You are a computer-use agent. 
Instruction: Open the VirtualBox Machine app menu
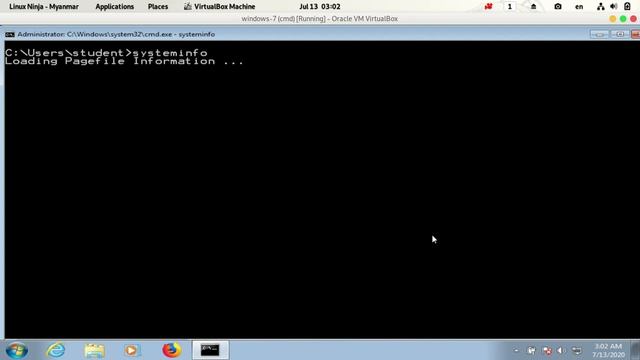220,7
